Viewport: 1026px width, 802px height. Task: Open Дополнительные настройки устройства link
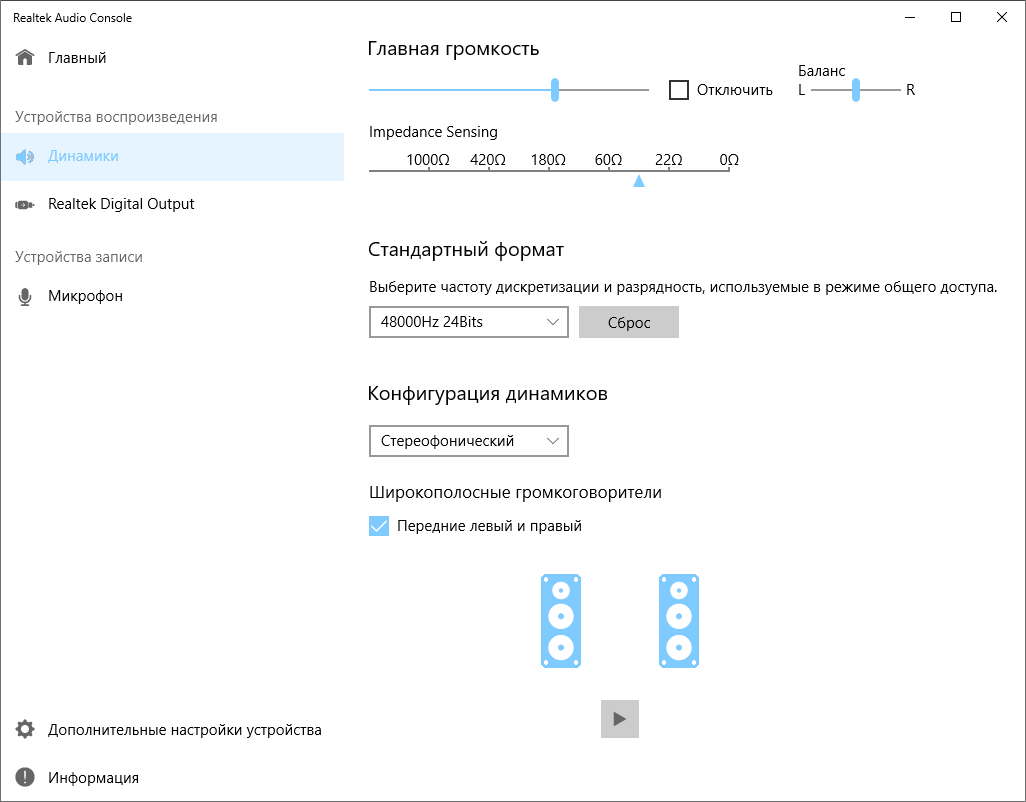coord(185,730)
